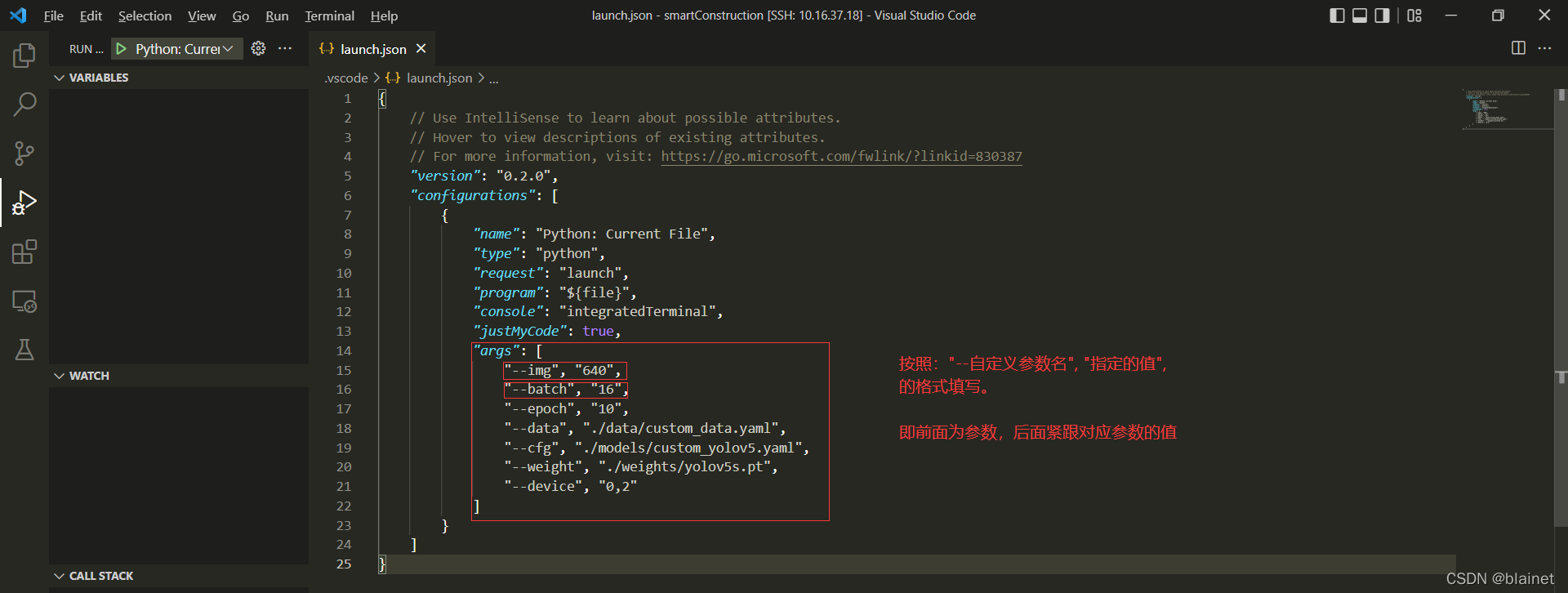Screen dimensions: 1568x593
Task: Click "Python: Current File" name value
Action: click(621, 234)
